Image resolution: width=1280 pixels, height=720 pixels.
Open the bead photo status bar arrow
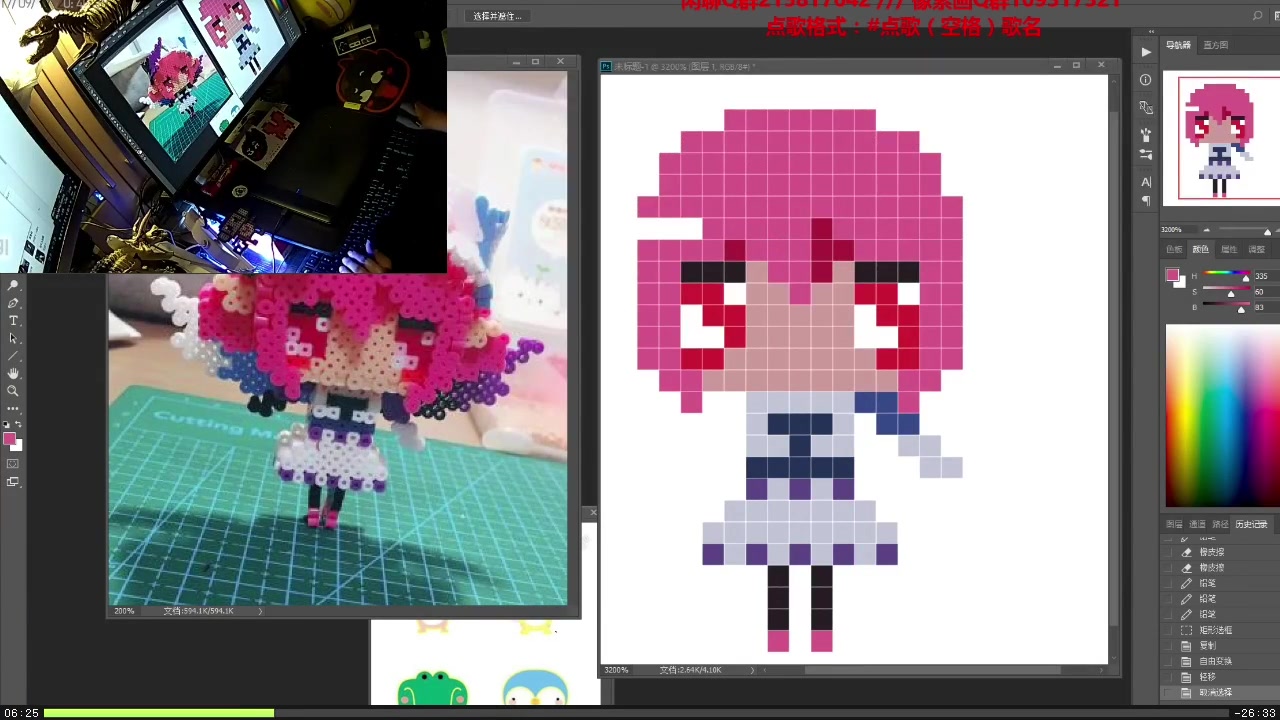261,611
